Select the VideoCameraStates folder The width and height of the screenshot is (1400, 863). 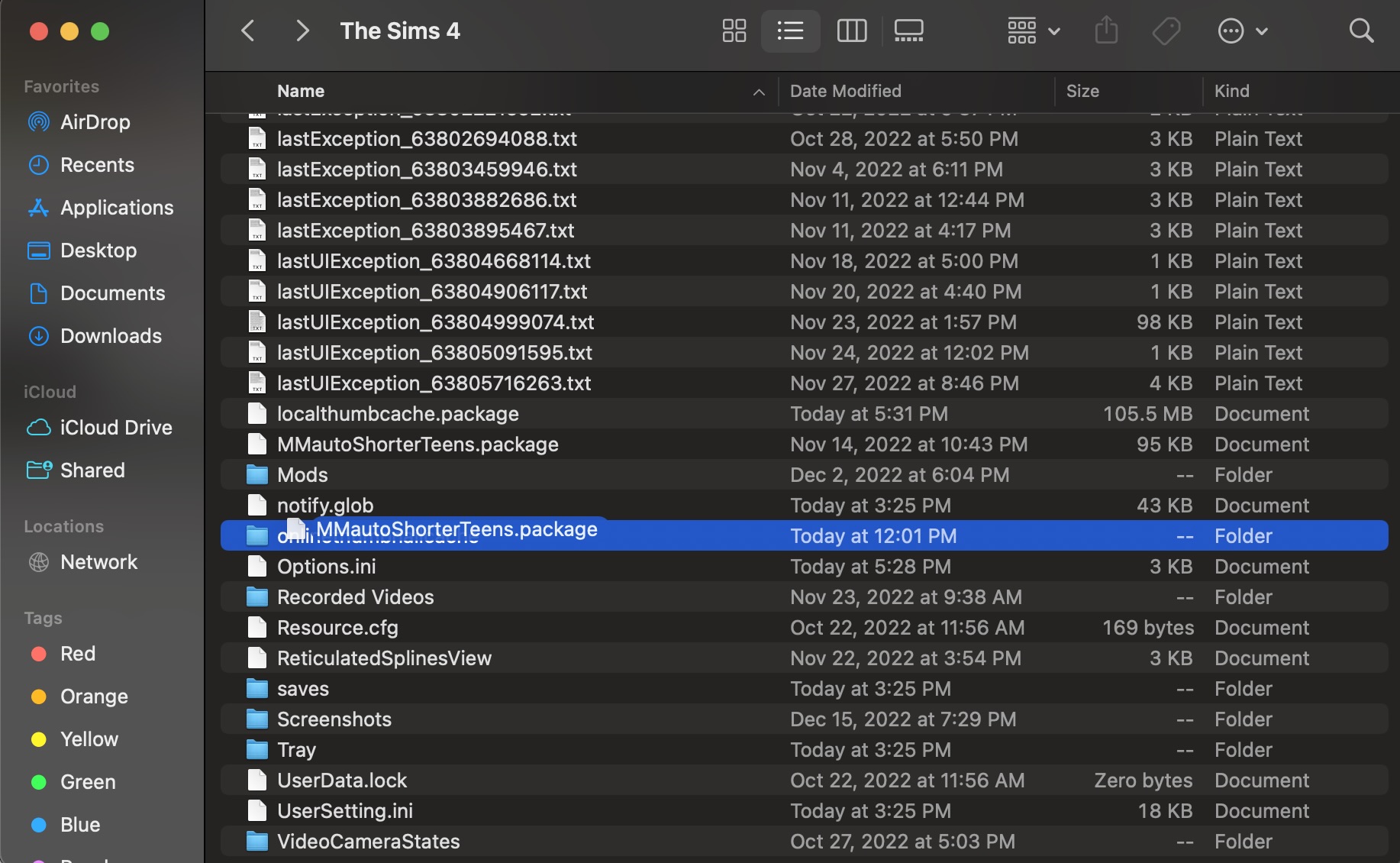tap(804, 842)
